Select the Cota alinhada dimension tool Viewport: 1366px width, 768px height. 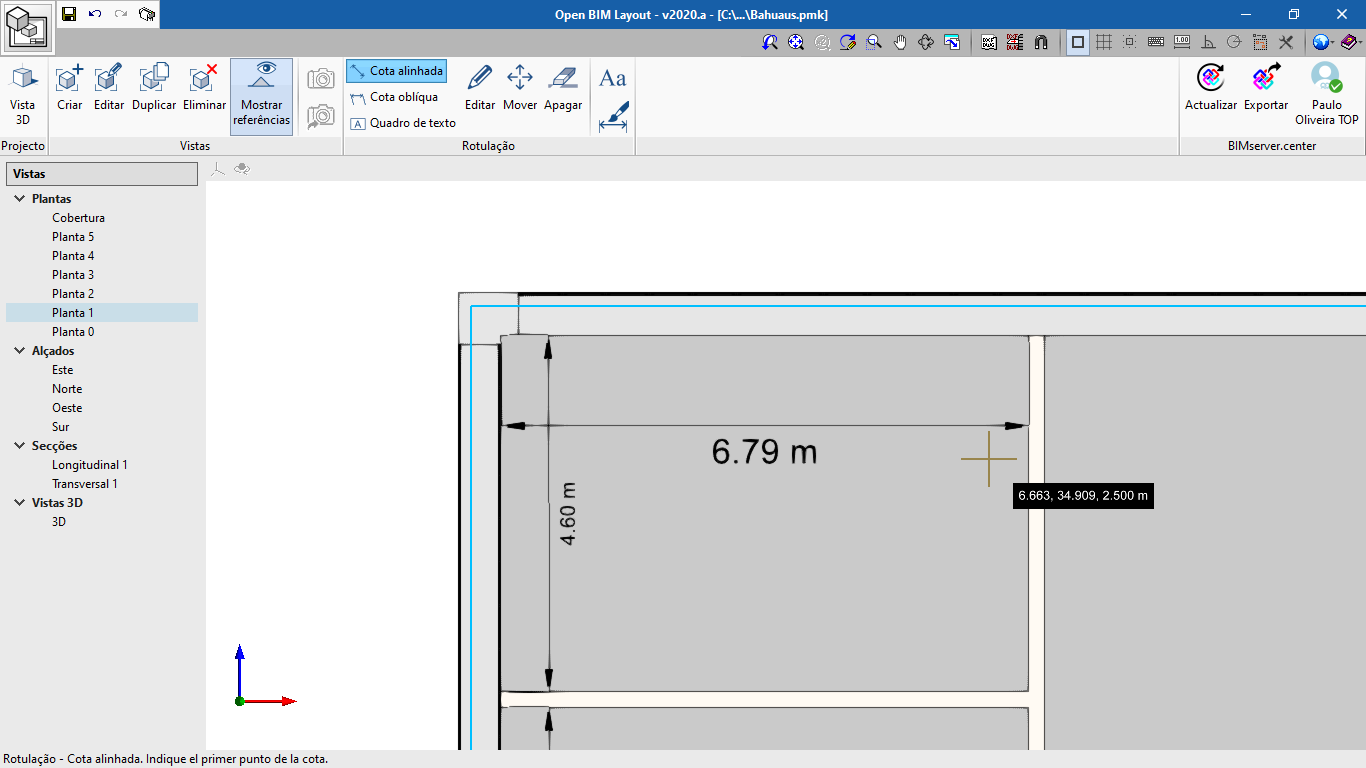click(x=396, y=70)
